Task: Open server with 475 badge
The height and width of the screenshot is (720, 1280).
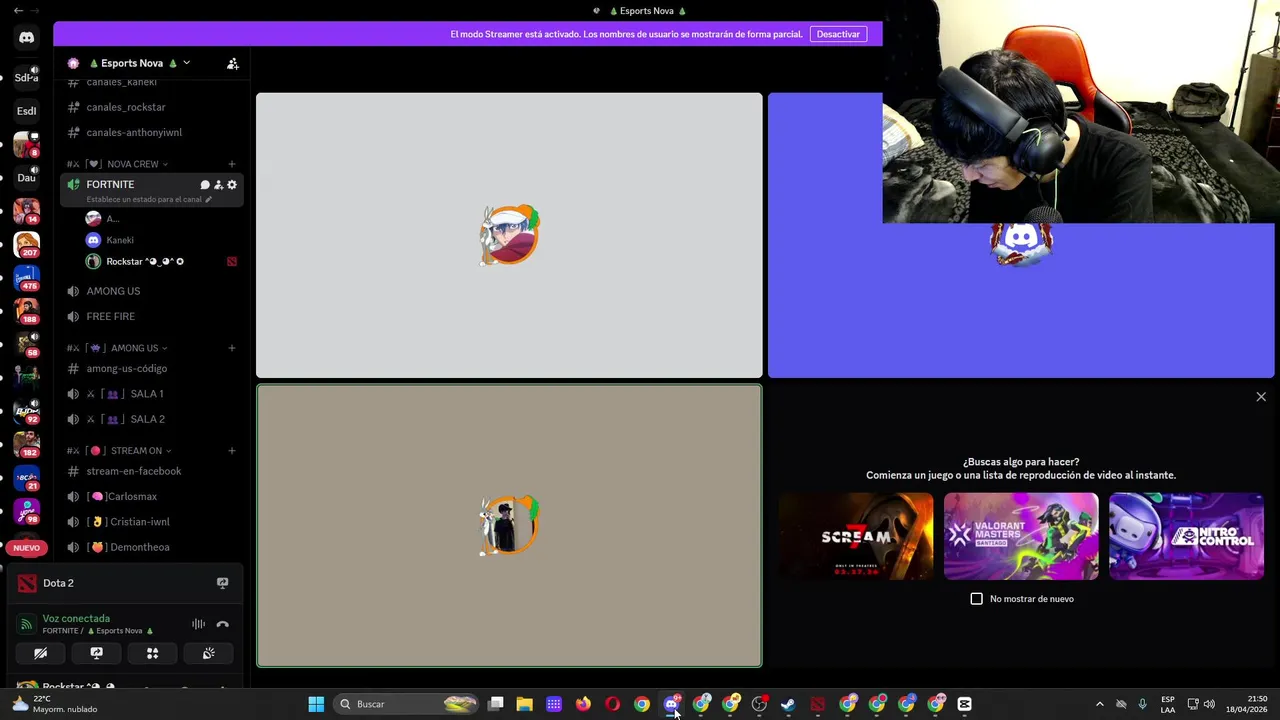Action: coord(27,277)
